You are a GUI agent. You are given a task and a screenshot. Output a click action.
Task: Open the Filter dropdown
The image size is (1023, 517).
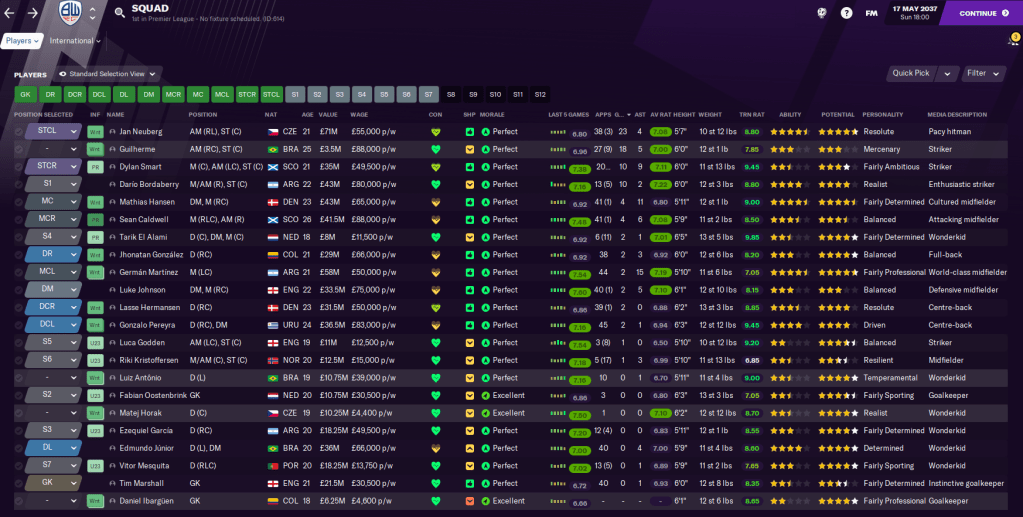point(984,73)
